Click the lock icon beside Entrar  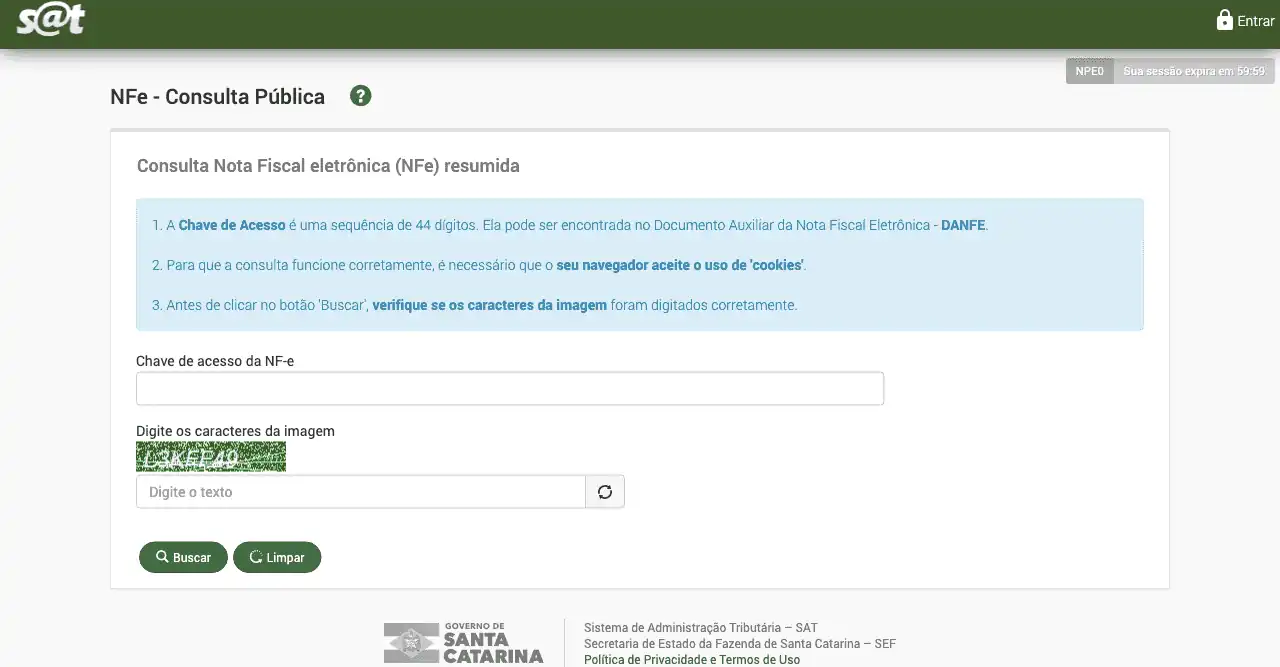tap(1224, 20)
